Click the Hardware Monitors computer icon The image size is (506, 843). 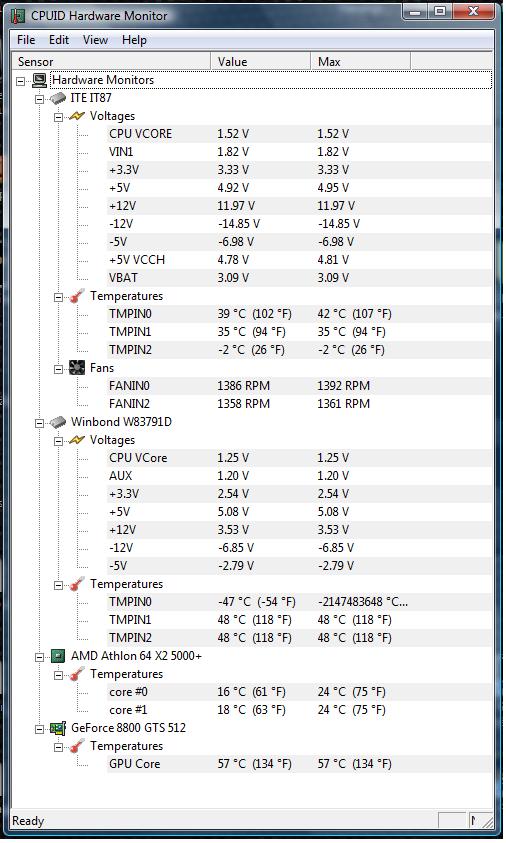tap(40, 80)
